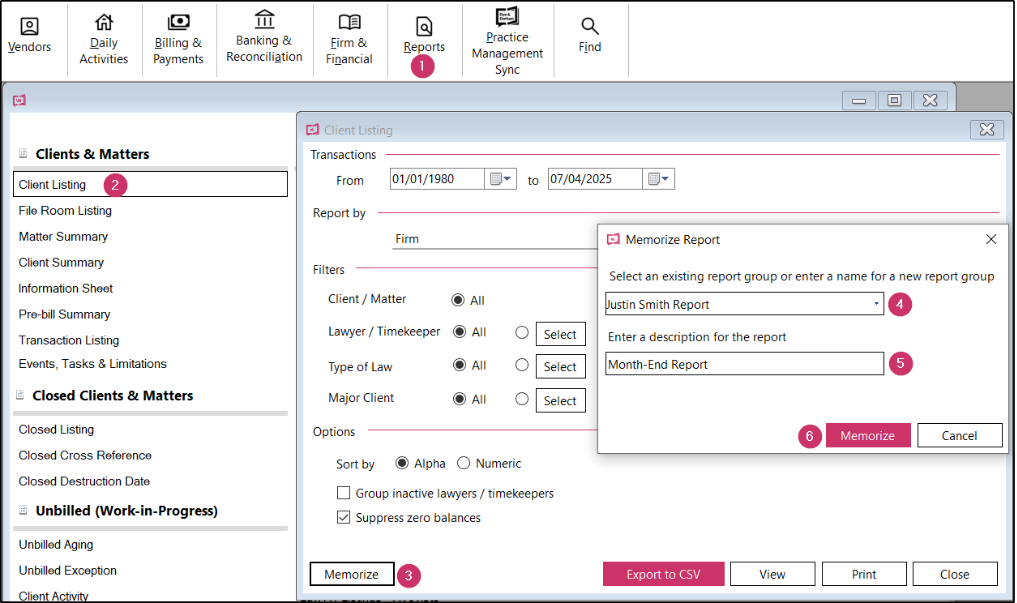Select Unbilled Aging report
The image size is (1017, 603).
click(x=56, y=545)
